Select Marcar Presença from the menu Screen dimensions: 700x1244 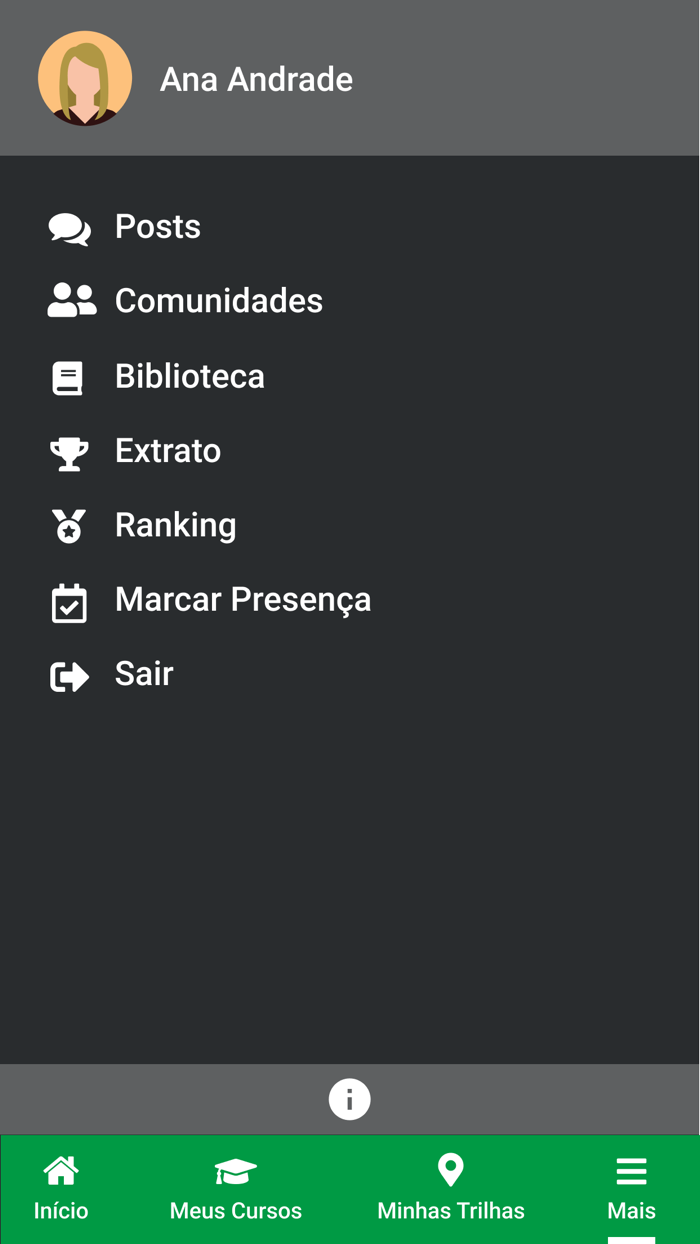243,599
